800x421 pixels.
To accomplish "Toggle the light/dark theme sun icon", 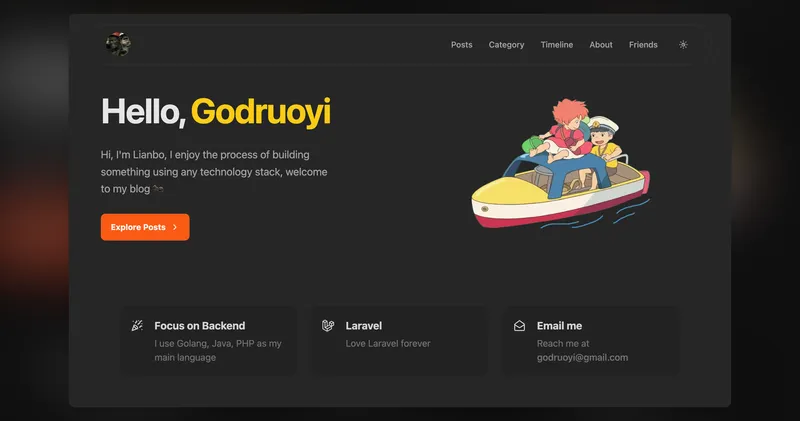I will coord(683,45).
